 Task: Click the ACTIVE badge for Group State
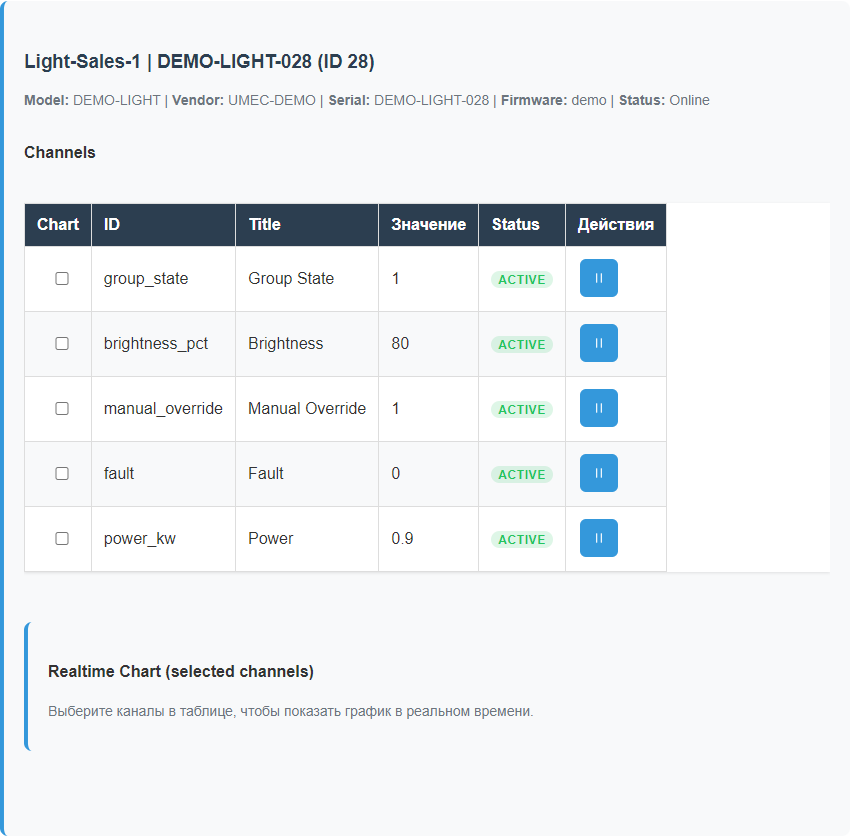click(521, 280)
